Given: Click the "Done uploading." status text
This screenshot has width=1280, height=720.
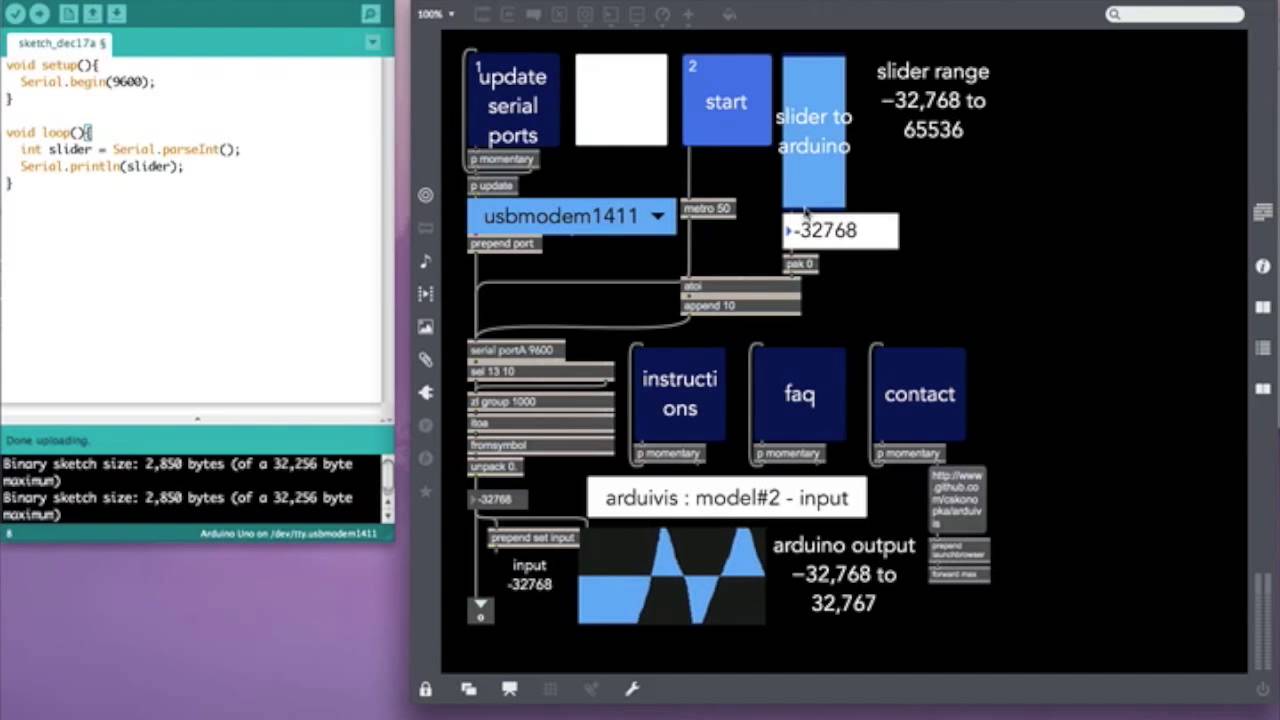Looking at the screenshot, I should pyautogui.click(x=48, y=440).
